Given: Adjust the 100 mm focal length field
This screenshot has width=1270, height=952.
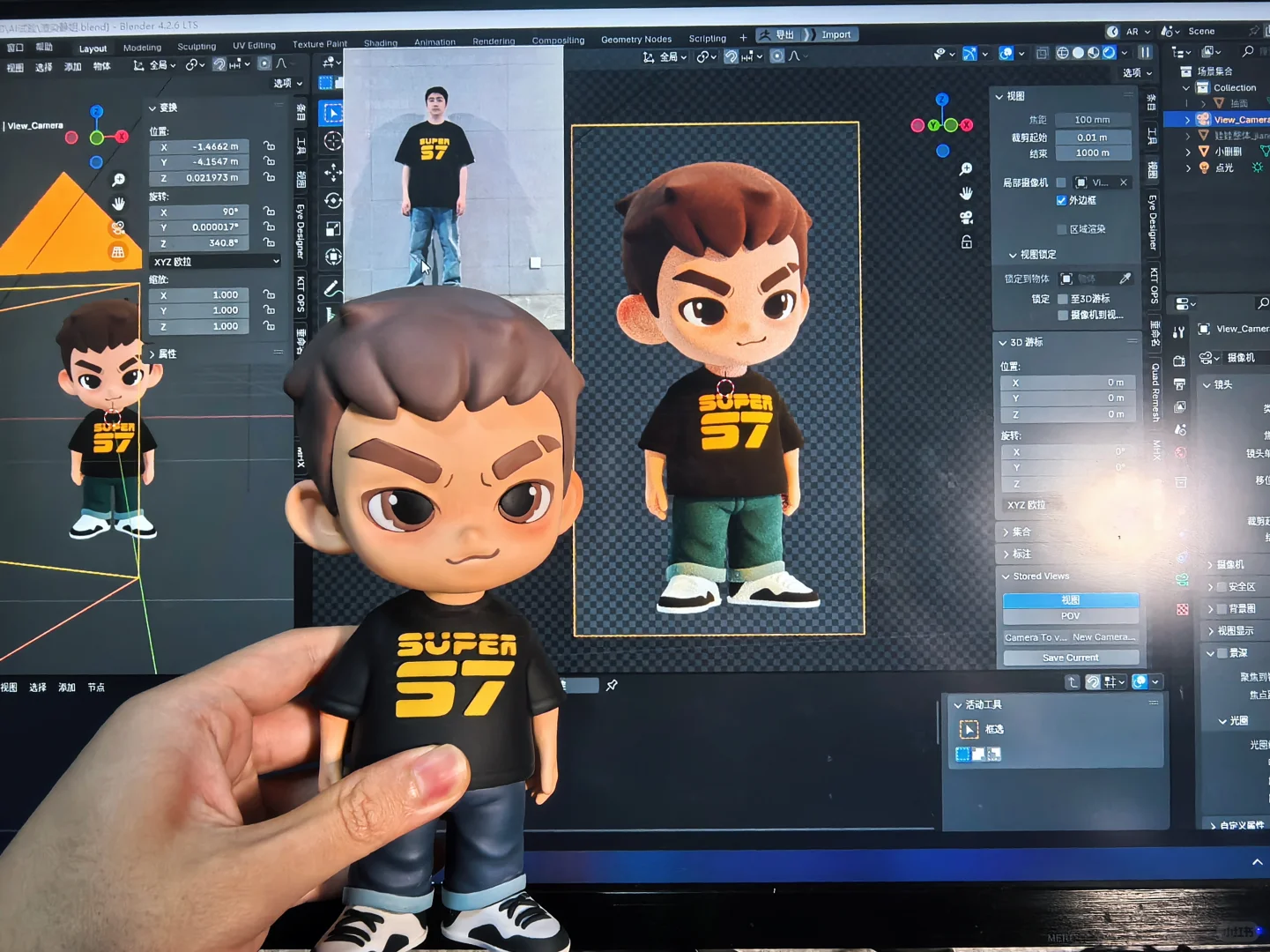Looking at the screenshot, I should (x=1093, y=119).
